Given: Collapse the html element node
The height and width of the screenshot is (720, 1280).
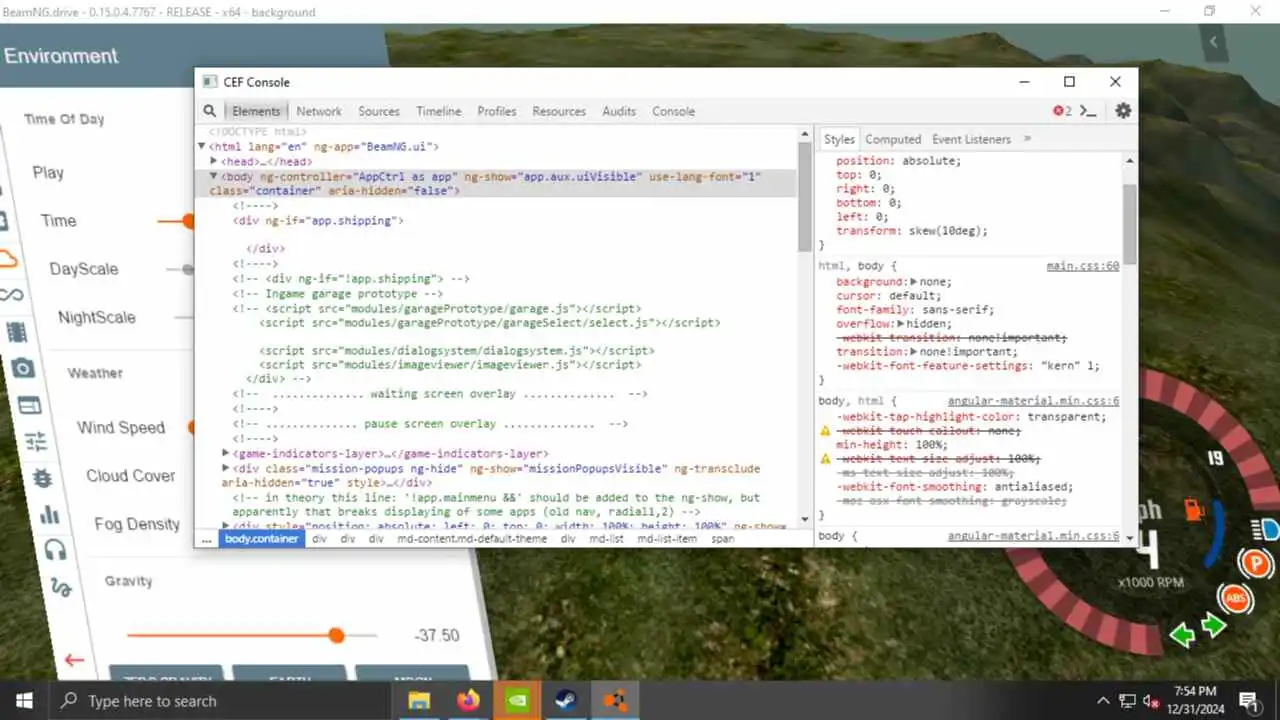Looking at the screenshot, I should (x=201, y=147).
